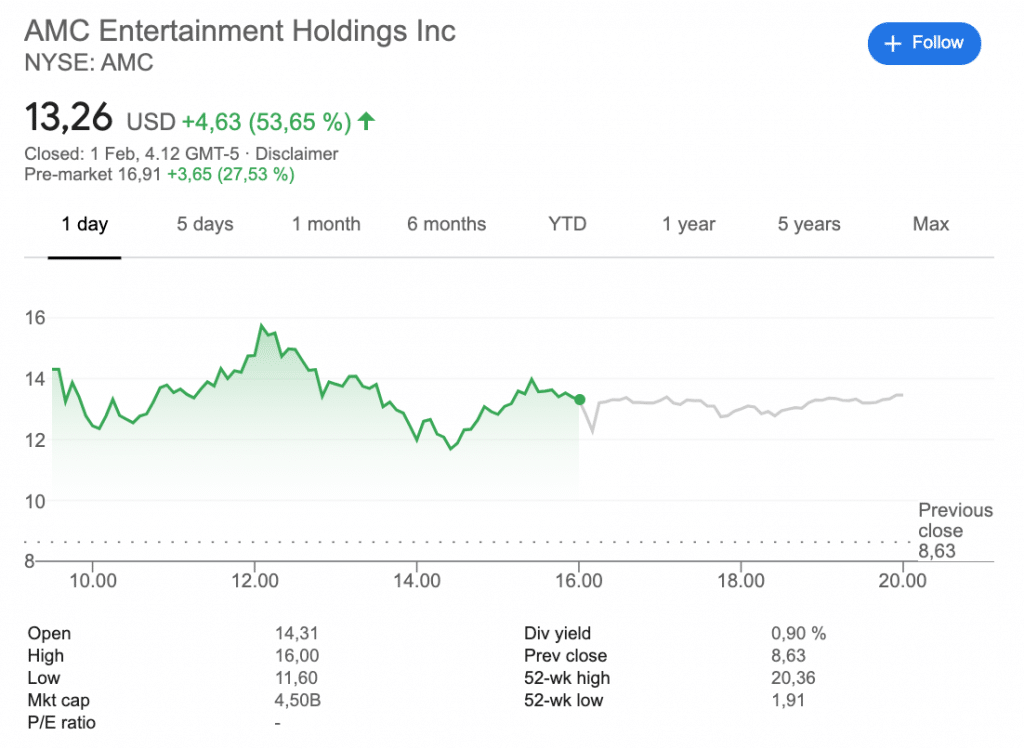This screenshot has height=749, width=1024.
Task: View the 1 year chart tab
Action: (x=688, y=224)
